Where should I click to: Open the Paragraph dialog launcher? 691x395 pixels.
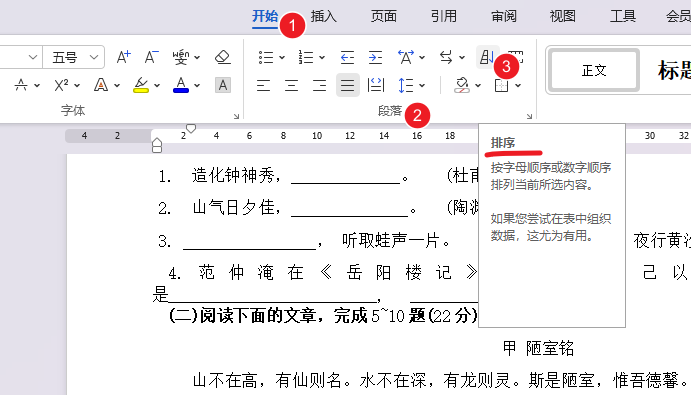(x=529, y=116)
